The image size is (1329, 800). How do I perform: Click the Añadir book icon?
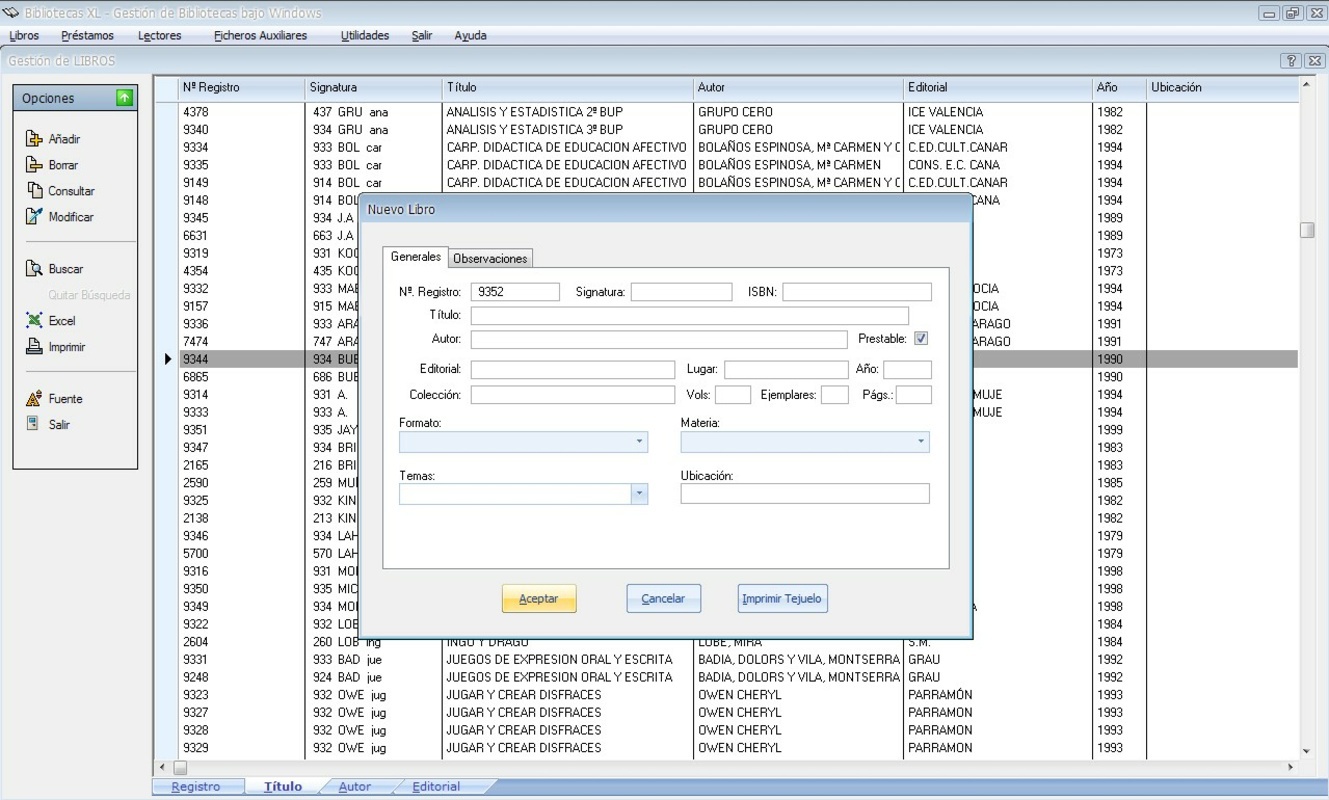click(33, 139)
